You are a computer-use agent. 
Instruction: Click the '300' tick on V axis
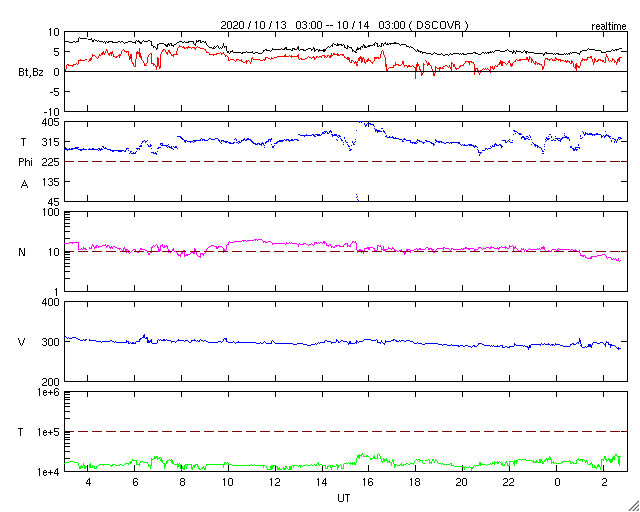[x=52, y=342]
